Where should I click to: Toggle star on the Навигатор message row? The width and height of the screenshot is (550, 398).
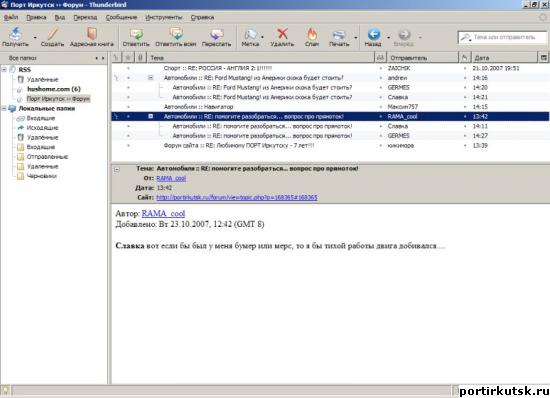[128, 107]
